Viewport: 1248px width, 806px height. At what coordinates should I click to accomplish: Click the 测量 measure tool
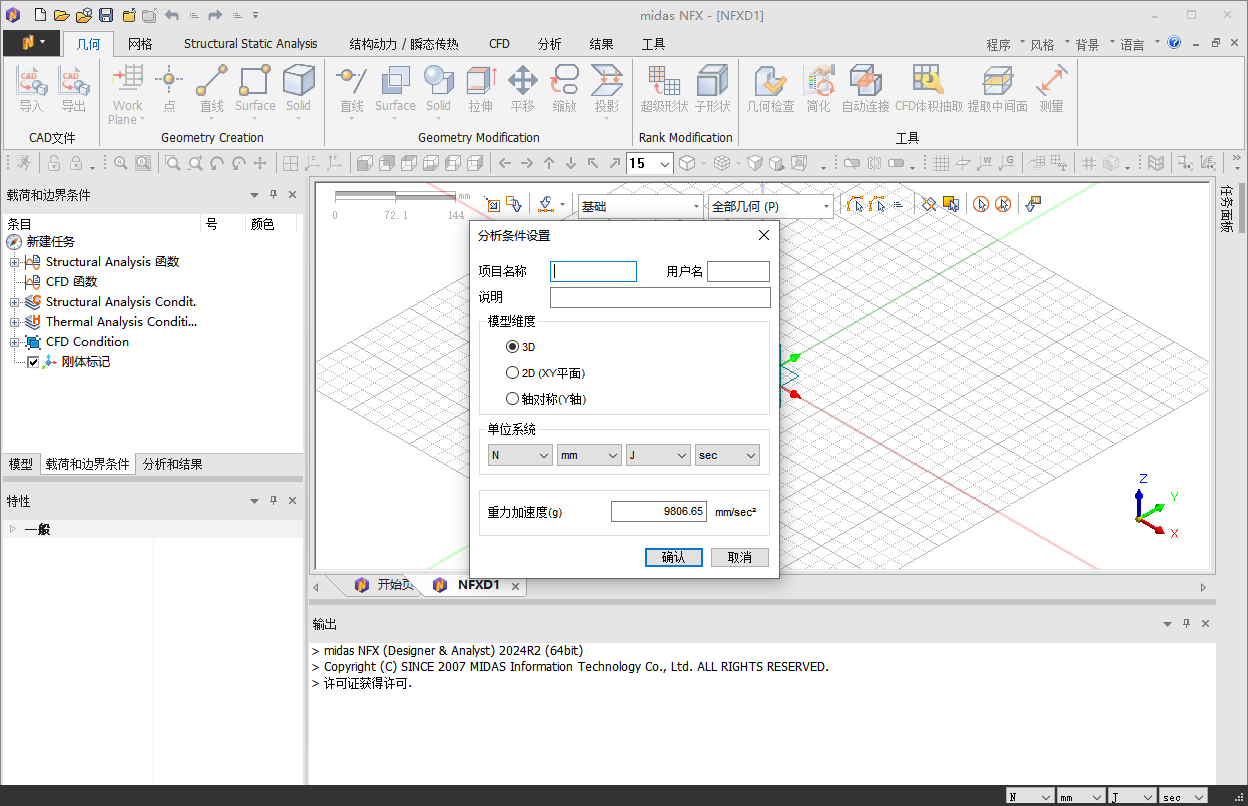1051,89
